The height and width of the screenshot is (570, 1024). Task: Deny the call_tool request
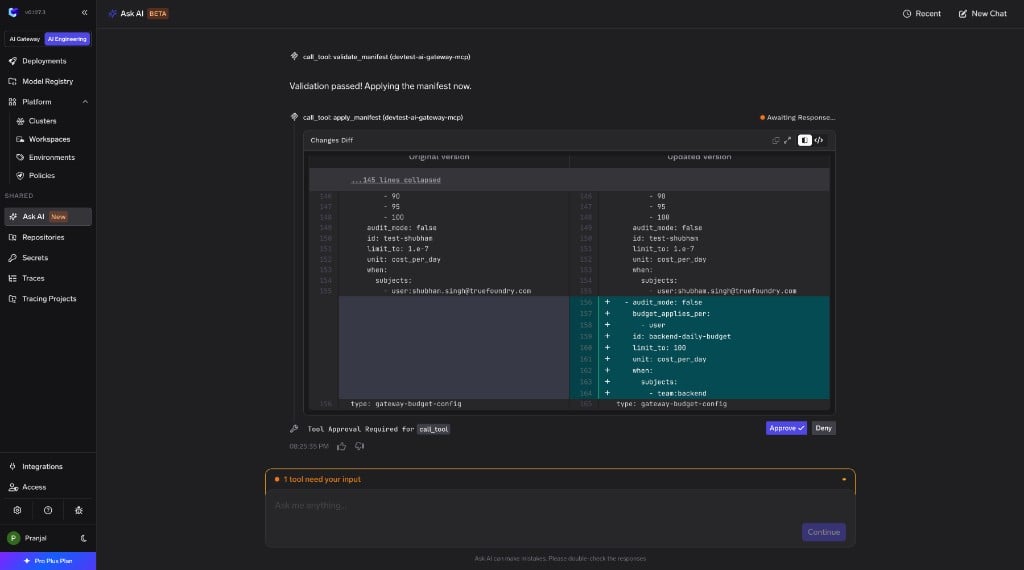(824, 428)
